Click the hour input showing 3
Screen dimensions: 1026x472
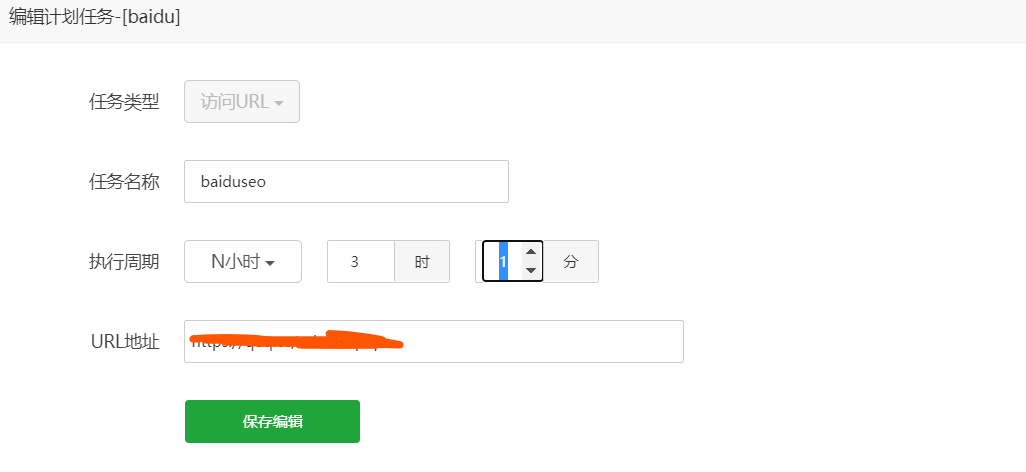click(360, 262)
